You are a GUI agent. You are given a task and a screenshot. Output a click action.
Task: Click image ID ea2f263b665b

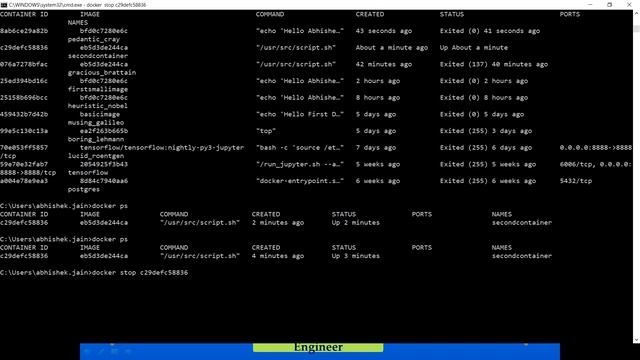click(x=104, y=131)
